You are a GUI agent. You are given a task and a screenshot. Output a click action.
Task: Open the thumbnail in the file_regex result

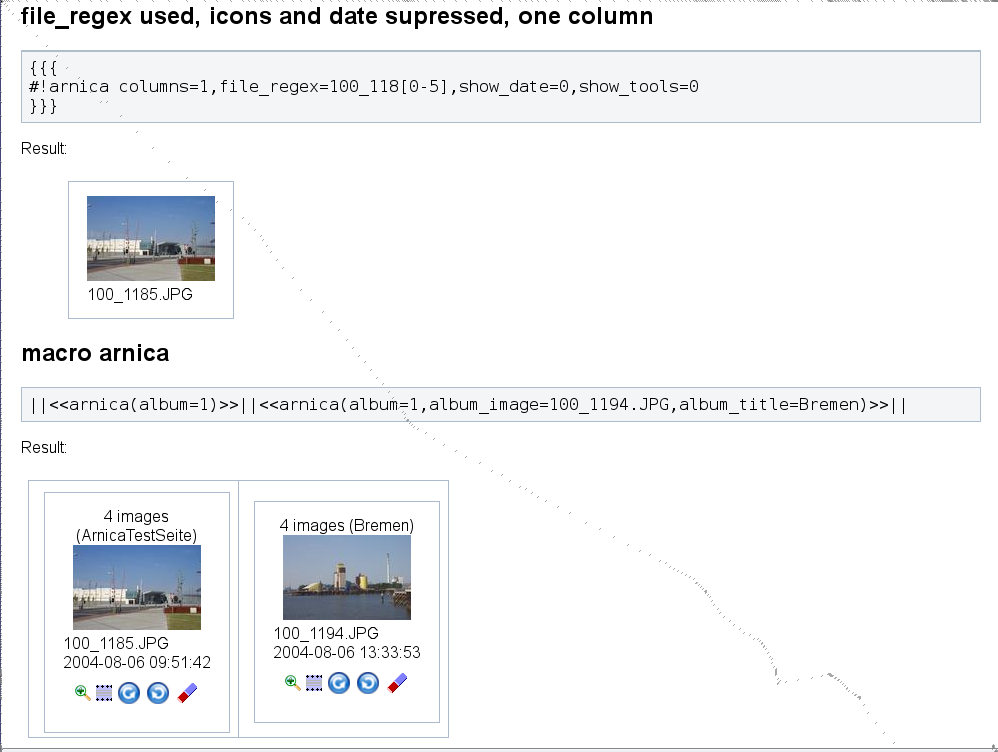[150, 238]
